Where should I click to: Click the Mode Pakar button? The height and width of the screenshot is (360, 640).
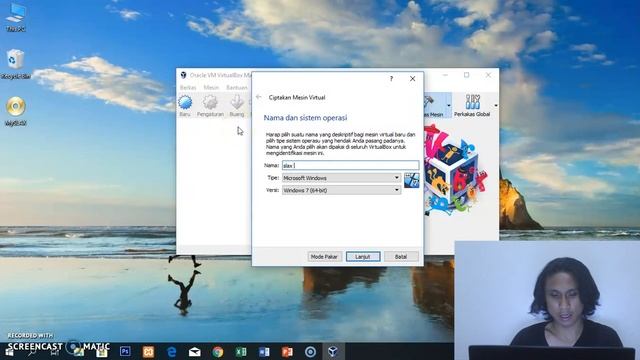point(324,257)
